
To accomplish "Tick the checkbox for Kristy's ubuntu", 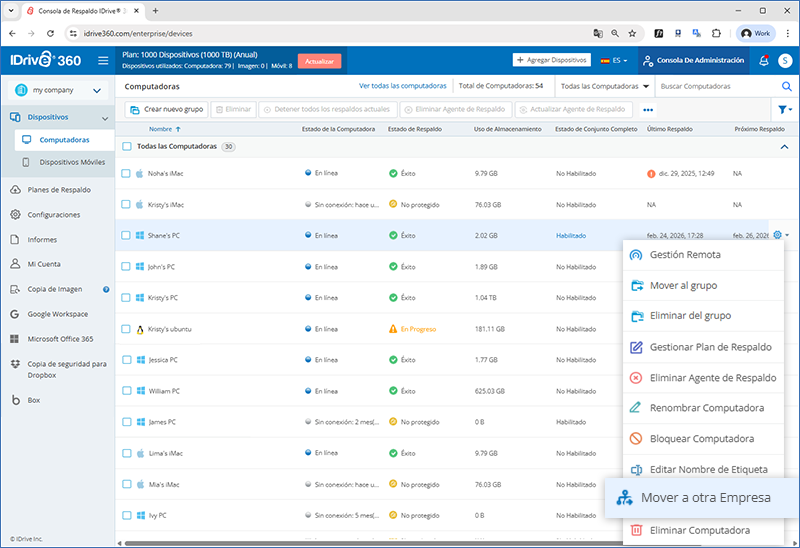I will click(126, 329).
